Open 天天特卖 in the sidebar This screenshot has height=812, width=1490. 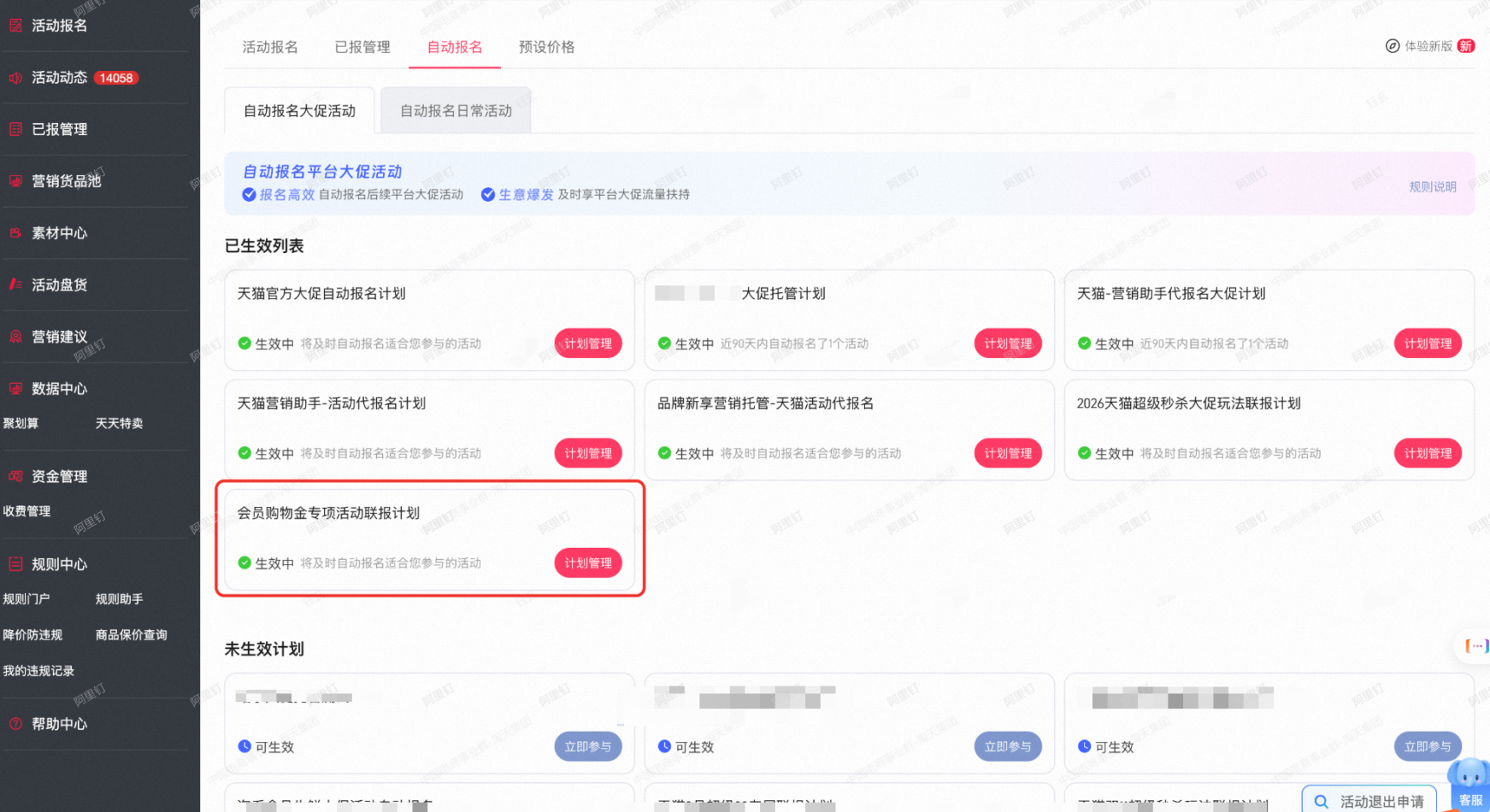[x=120, y=423]
